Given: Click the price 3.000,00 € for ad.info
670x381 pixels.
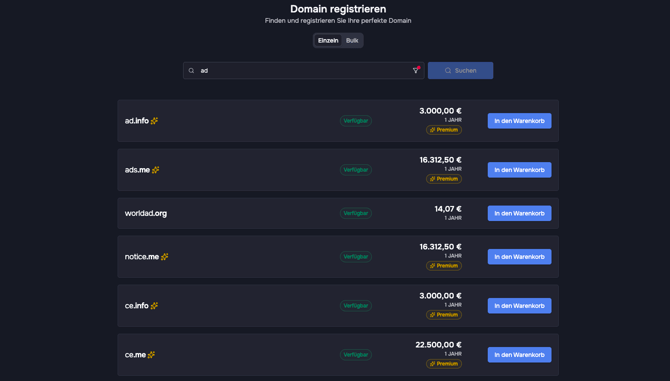Looking at the screenshot, I should 441,111.
